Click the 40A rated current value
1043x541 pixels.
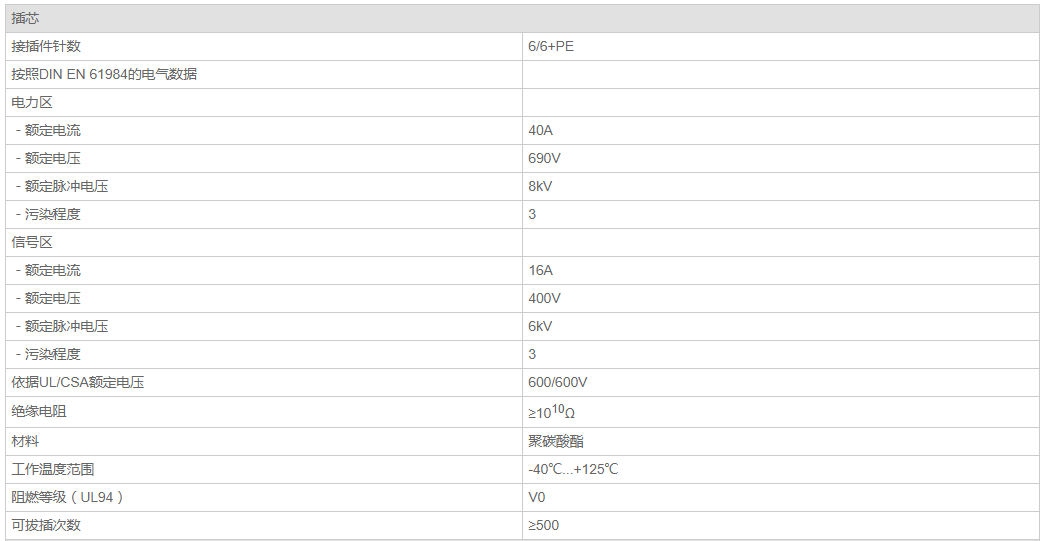[540, 131]
